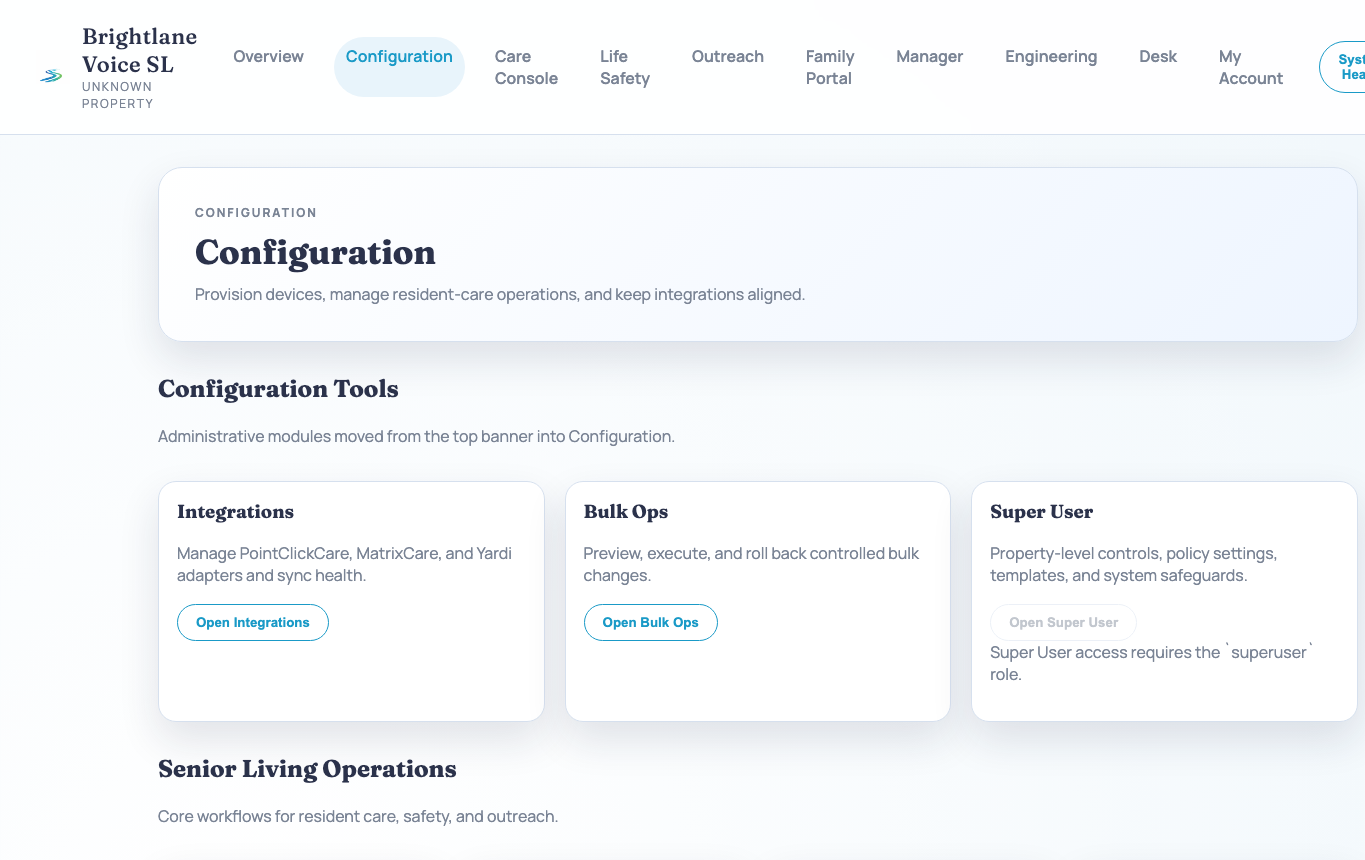Click the Bulk Ops card heading
The width and height of the screenshot is (1365, 860).
pos(625,512)
